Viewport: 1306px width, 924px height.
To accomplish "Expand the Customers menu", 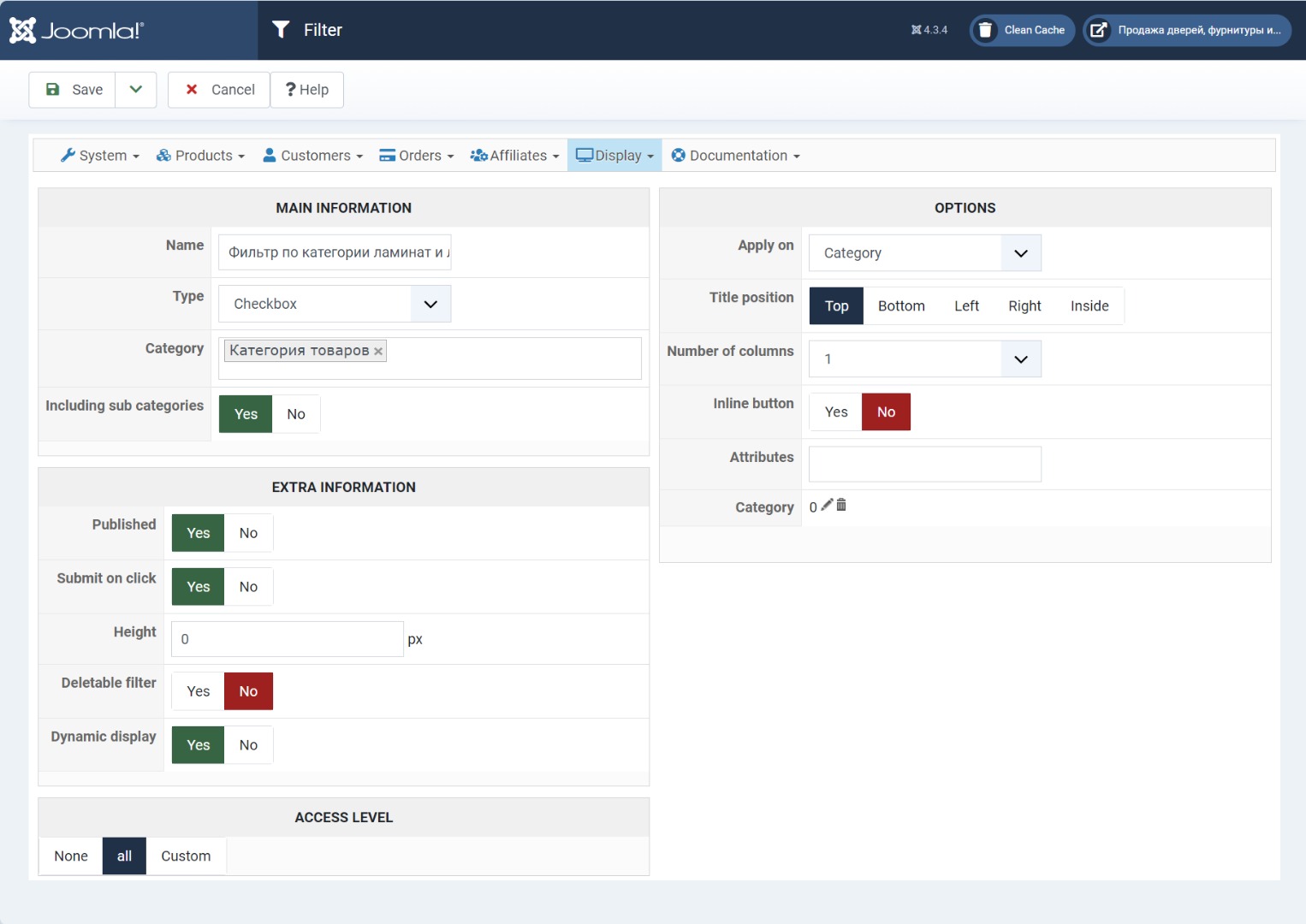I will point(313,156).
